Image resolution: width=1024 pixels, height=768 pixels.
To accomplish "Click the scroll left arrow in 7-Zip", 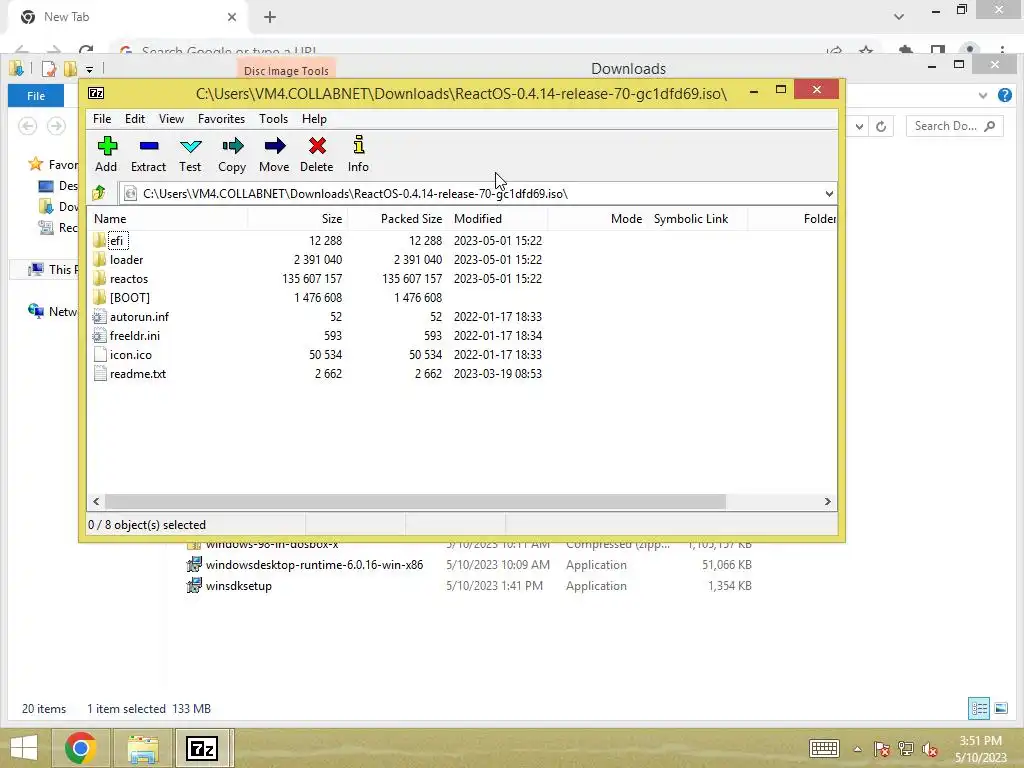I will coord(96,502).
